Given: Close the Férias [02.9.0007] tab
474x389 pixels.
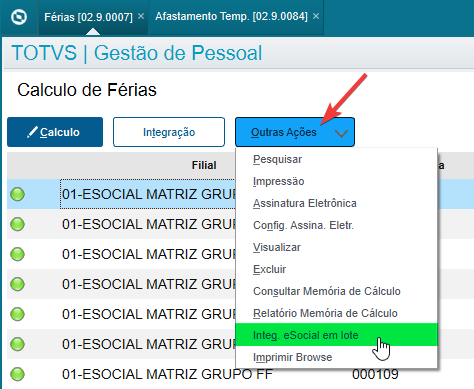Looking at the screenshot, I should 141,16.
